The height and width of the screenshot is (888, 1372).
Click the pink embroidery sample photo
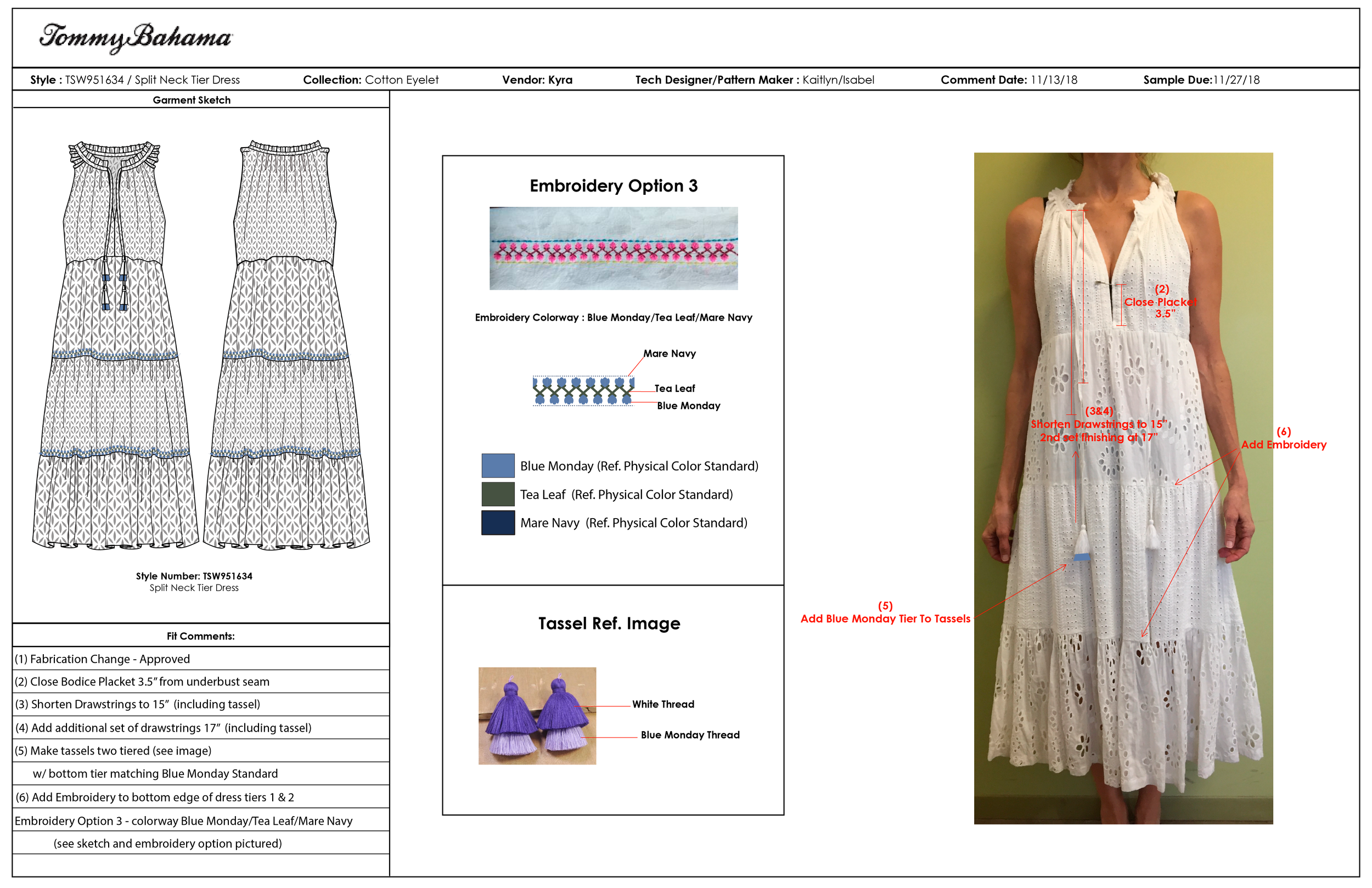(614, 249)
